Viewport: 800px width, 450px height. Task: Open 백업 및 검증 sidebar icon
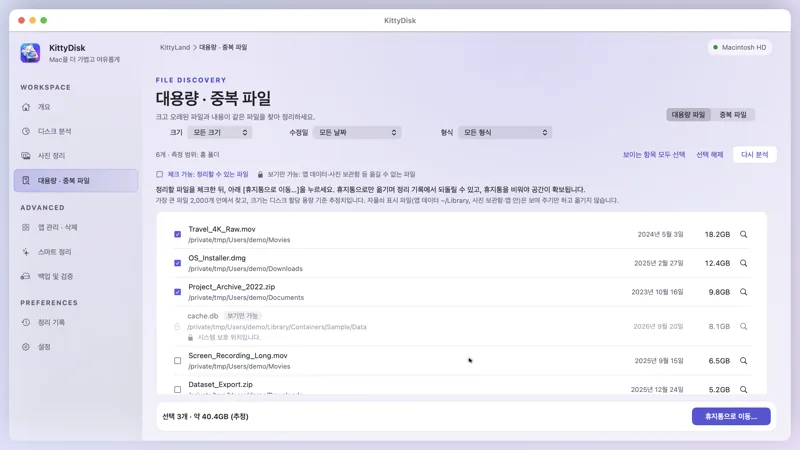[x=26, y=277]
